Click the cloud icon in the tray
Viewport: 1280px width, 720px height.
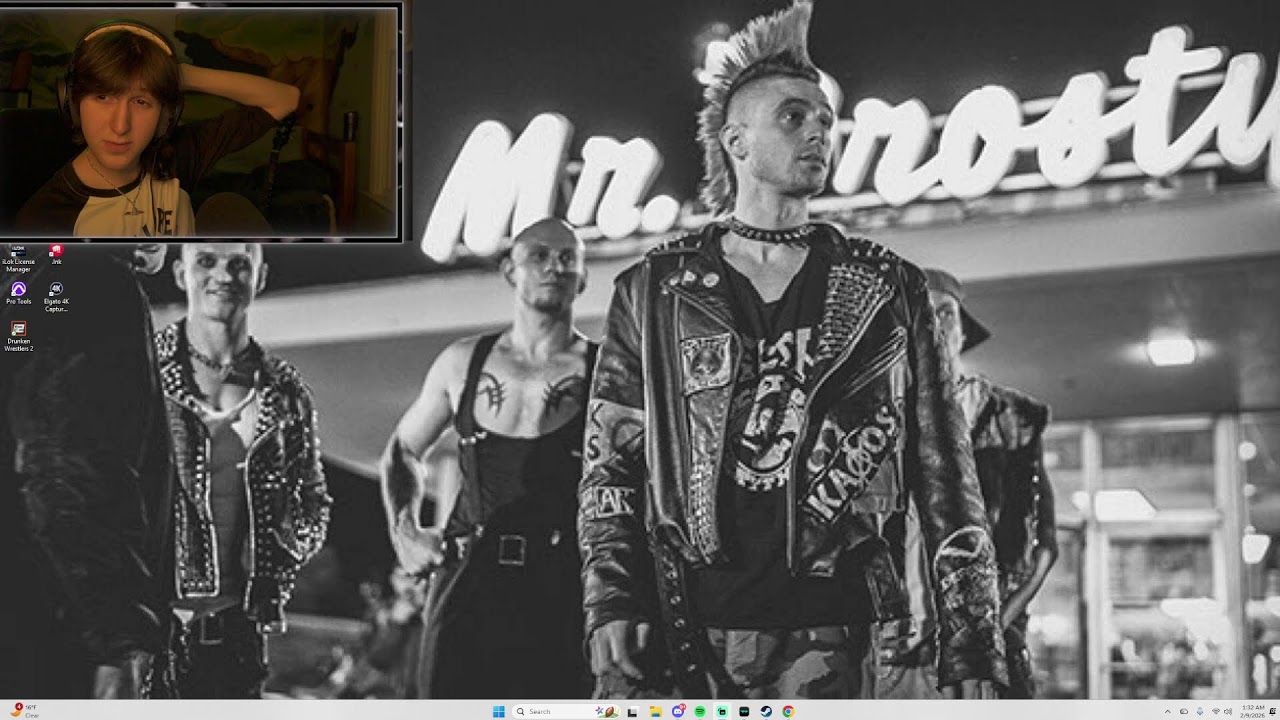coord(1184,712)
